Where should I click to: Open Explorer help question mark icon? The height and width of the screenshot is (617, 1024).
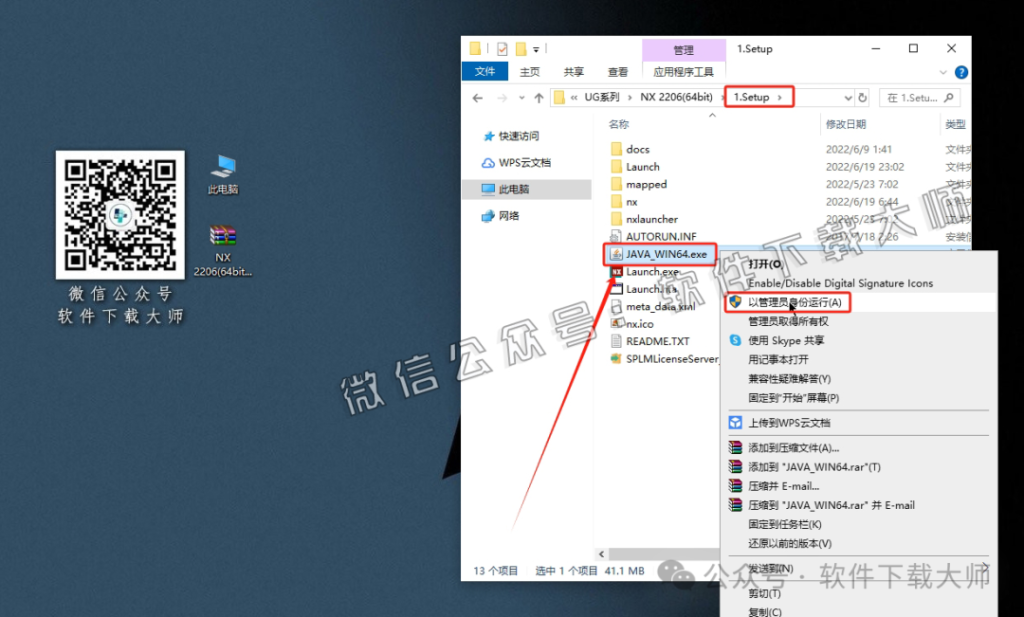coord(961,72)
